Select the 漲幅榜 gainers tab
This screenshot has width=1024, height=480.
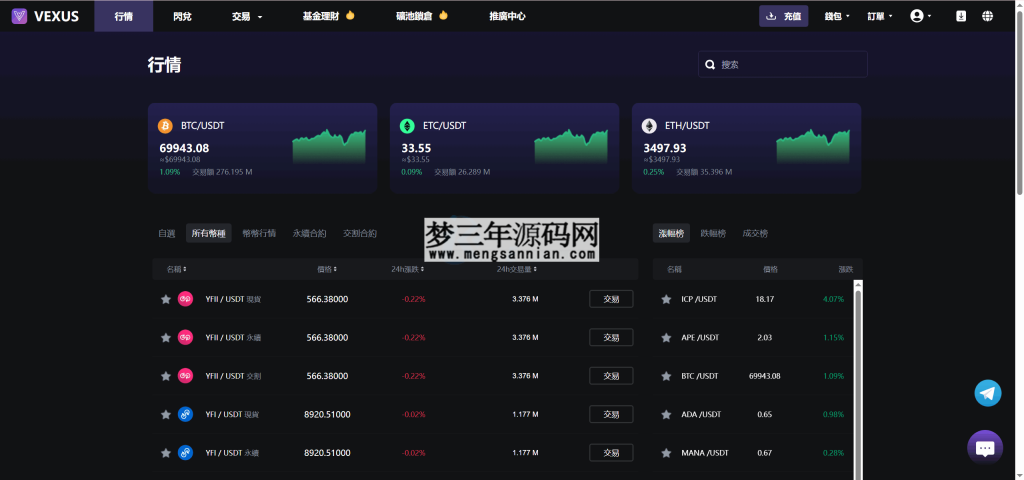pyautogui.click(x=671, y=233)
